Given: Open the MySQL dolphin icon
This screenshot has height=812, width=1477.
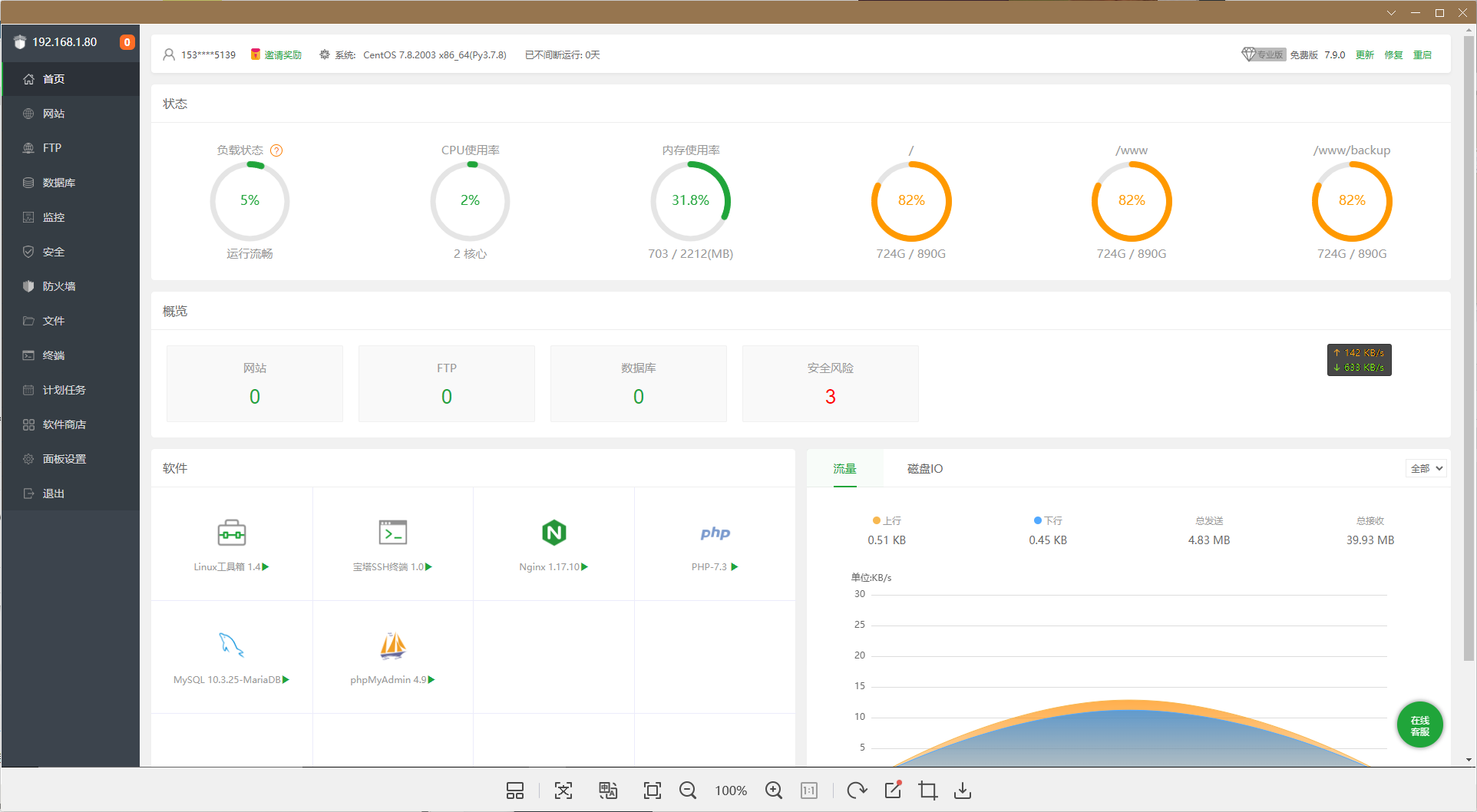Looking at the screenshot, I should point(231,645).
